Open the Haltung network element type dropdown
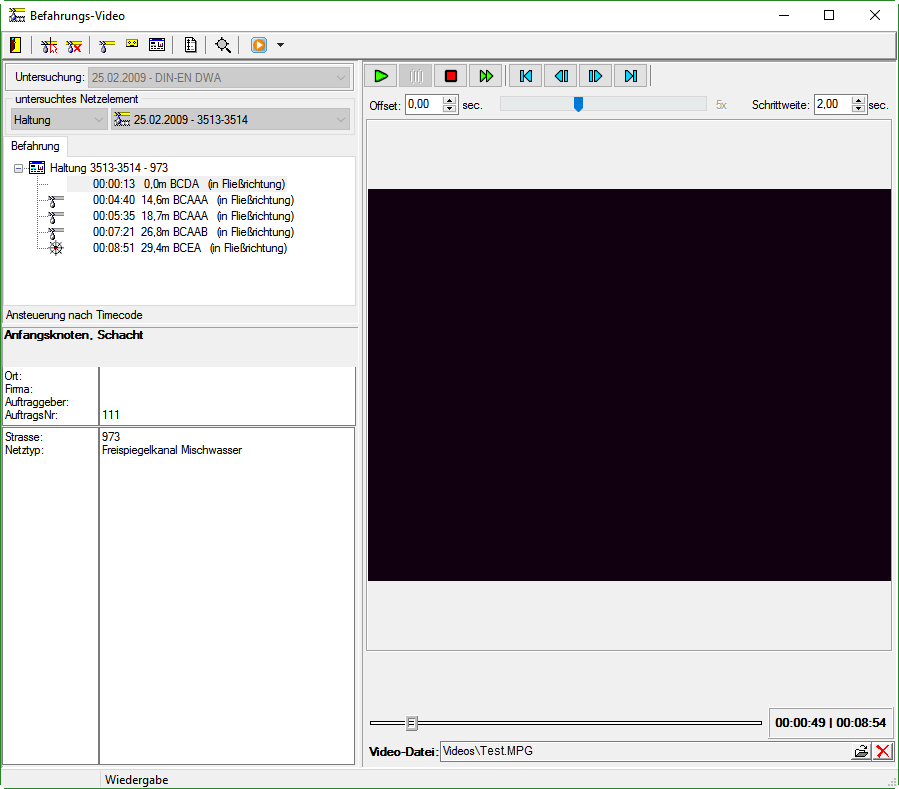Image resolution: width=899 pixels, height=789 pixels. pyautogui.click(x=59, y=120)
